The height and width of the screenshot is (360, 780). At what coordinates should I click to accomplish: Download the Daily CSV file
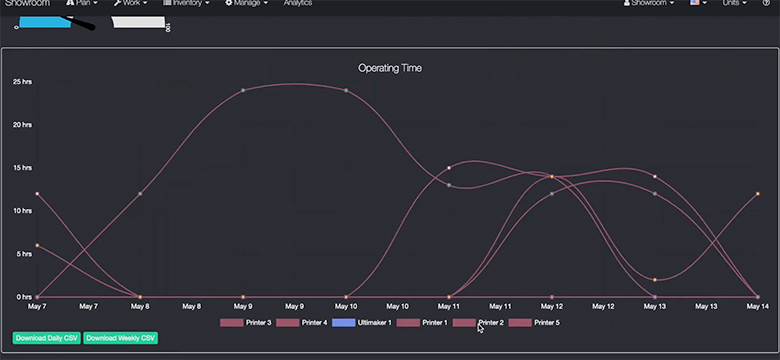point(47,338)
